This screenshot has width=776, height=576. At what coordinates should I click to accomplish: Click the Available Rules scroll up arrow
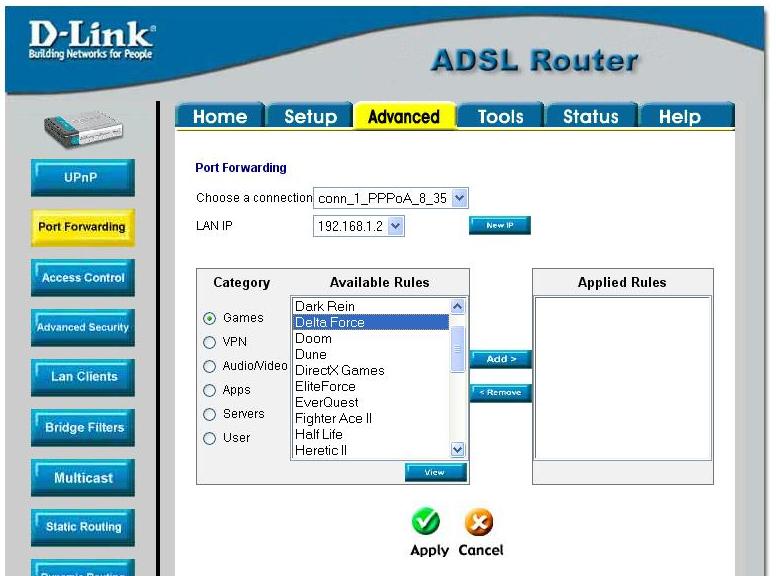457,306
